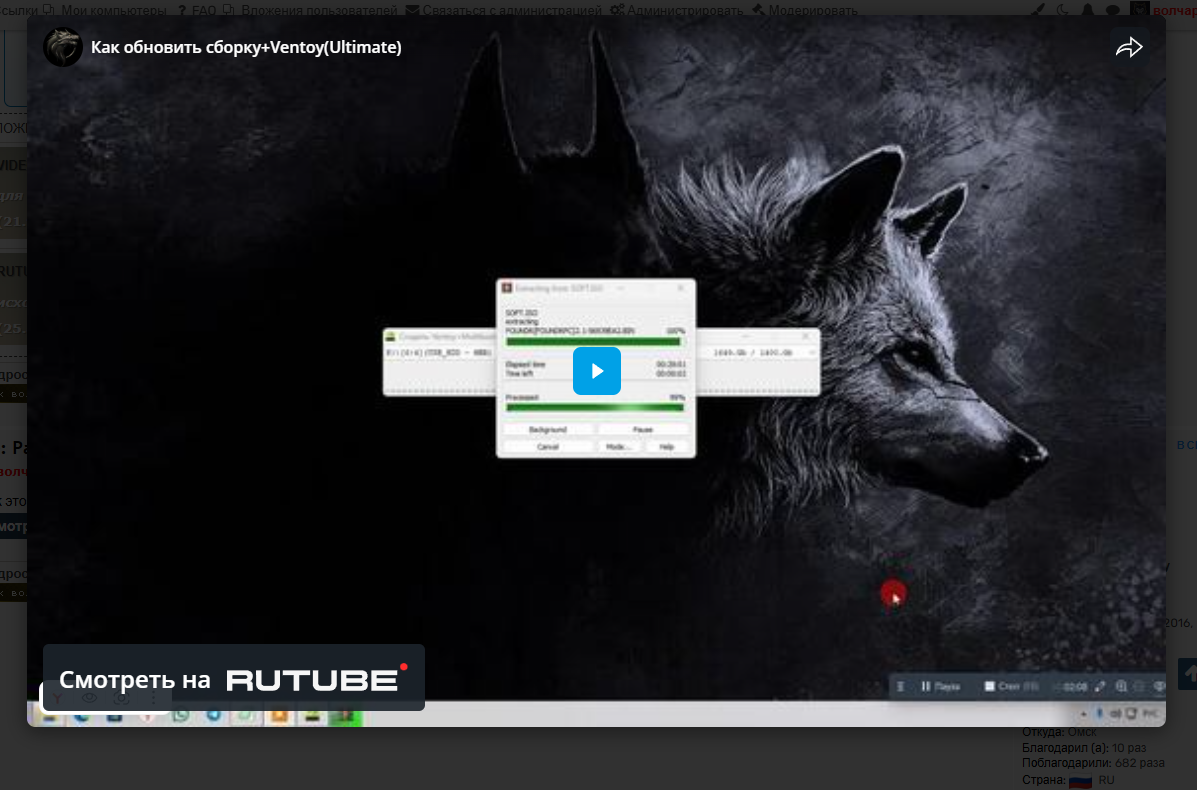Click the user avatar in top-right

[x=1139, y=9]
